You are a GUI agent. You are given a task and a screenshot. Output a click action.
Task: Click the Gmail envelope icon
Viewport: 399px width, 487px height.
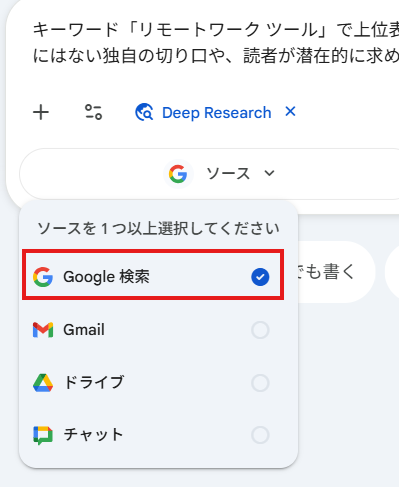(43, 330)
